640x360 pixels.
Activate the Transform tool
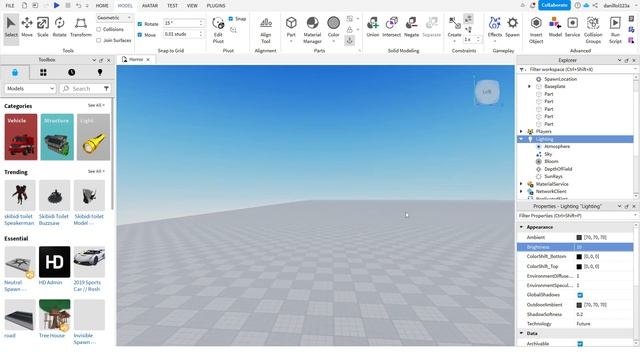tap(81, 27)
